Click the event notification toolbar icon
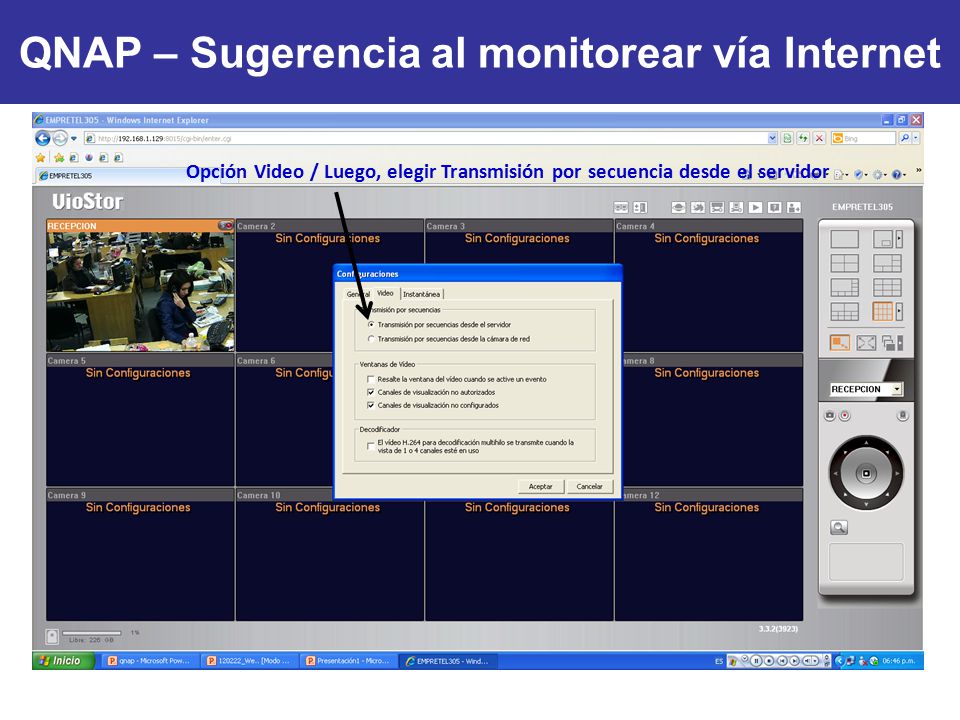 point(774,208)
